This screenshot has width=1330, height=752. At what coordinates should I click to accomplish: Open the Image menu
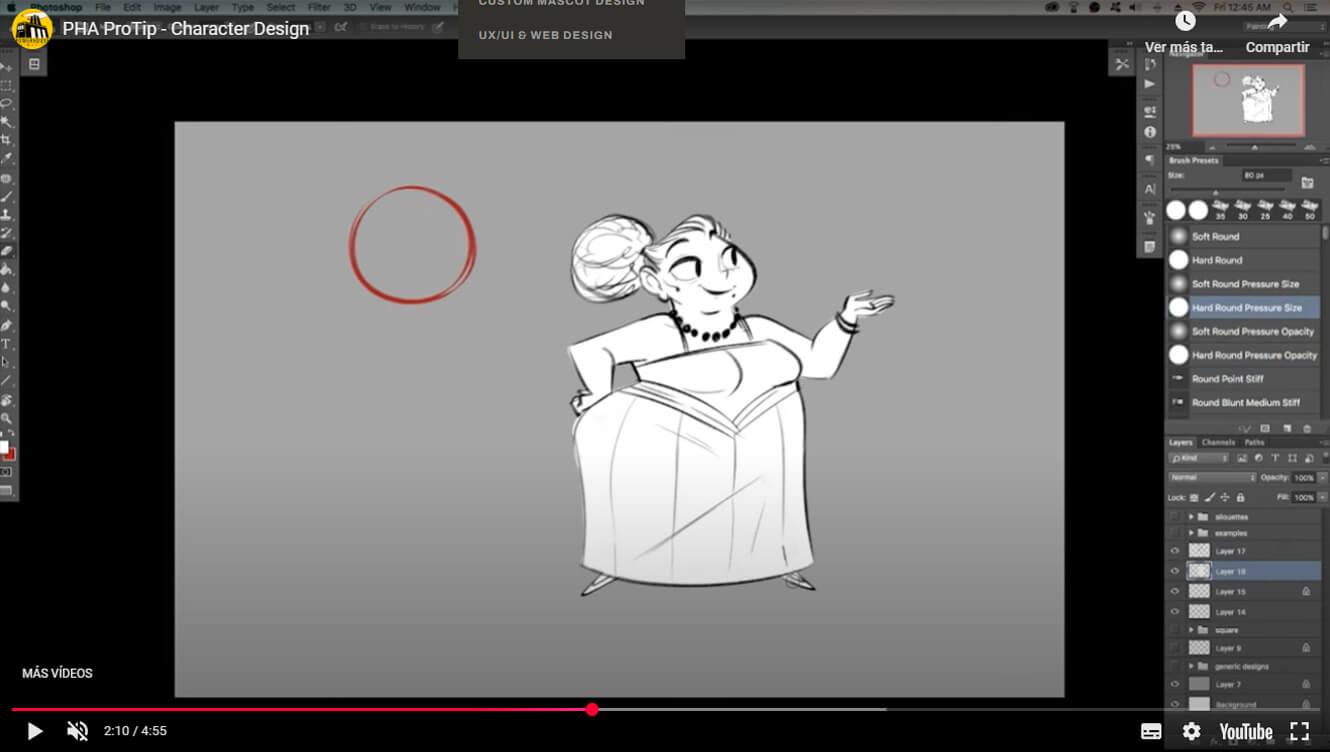pyautogui.click(x=167, y=7)
